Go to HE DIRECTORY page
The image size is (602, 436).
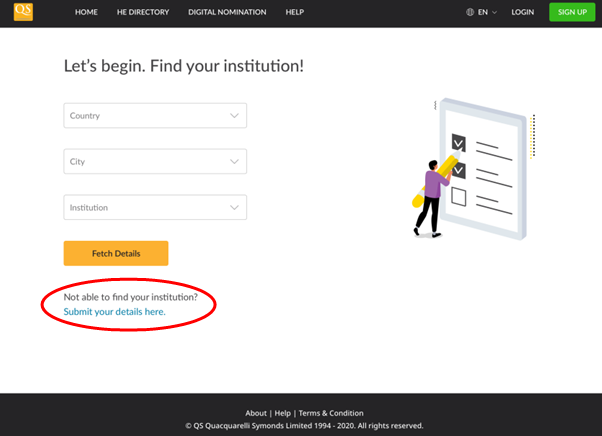142,12
